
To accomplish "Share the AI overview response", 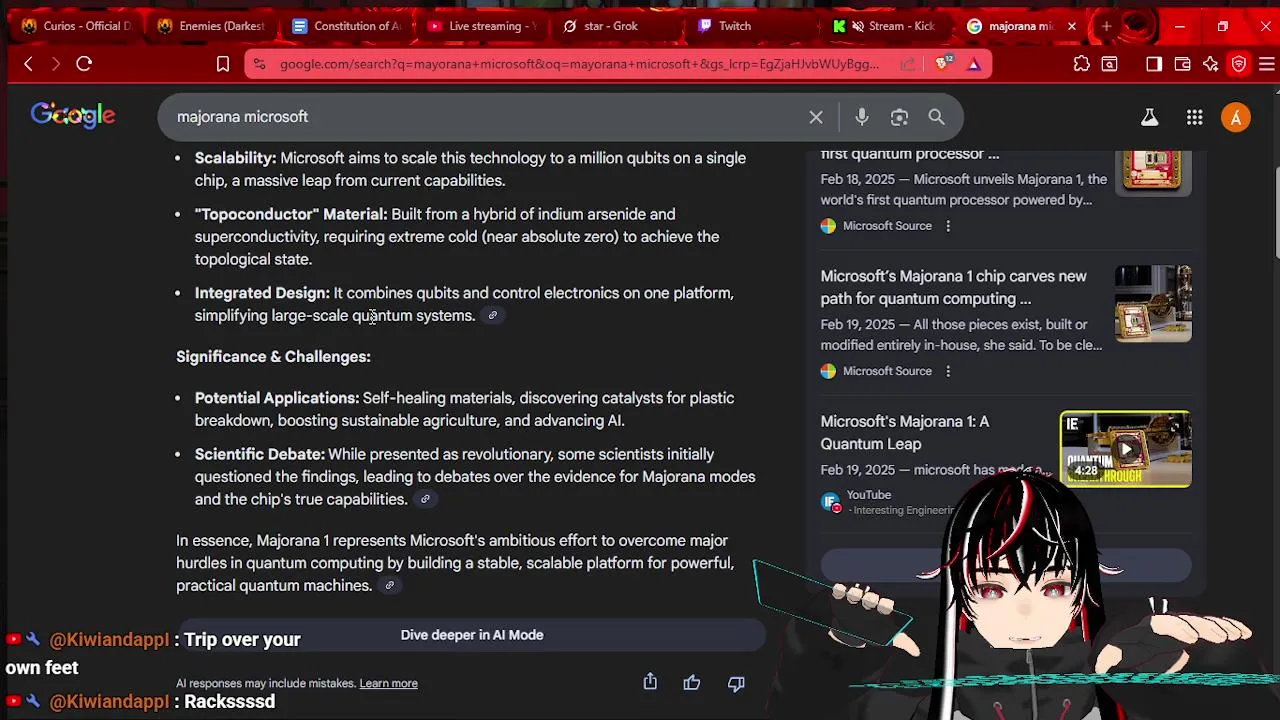I will click(x=650, y=682).
